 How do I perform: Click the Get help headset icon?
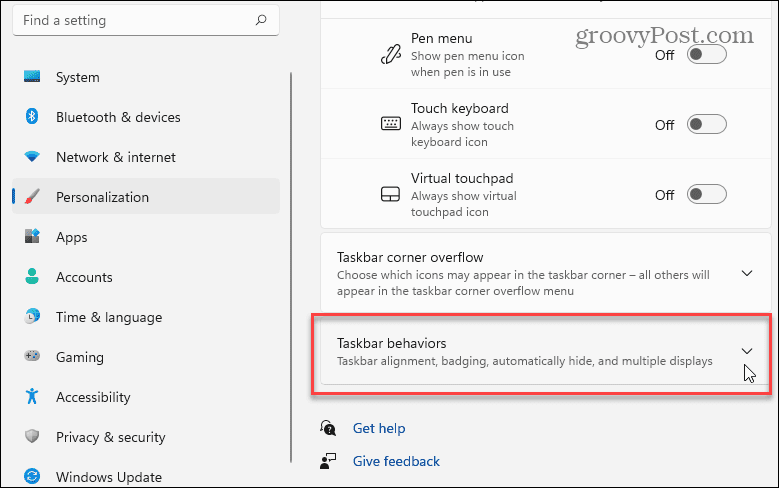pos(328,428)
